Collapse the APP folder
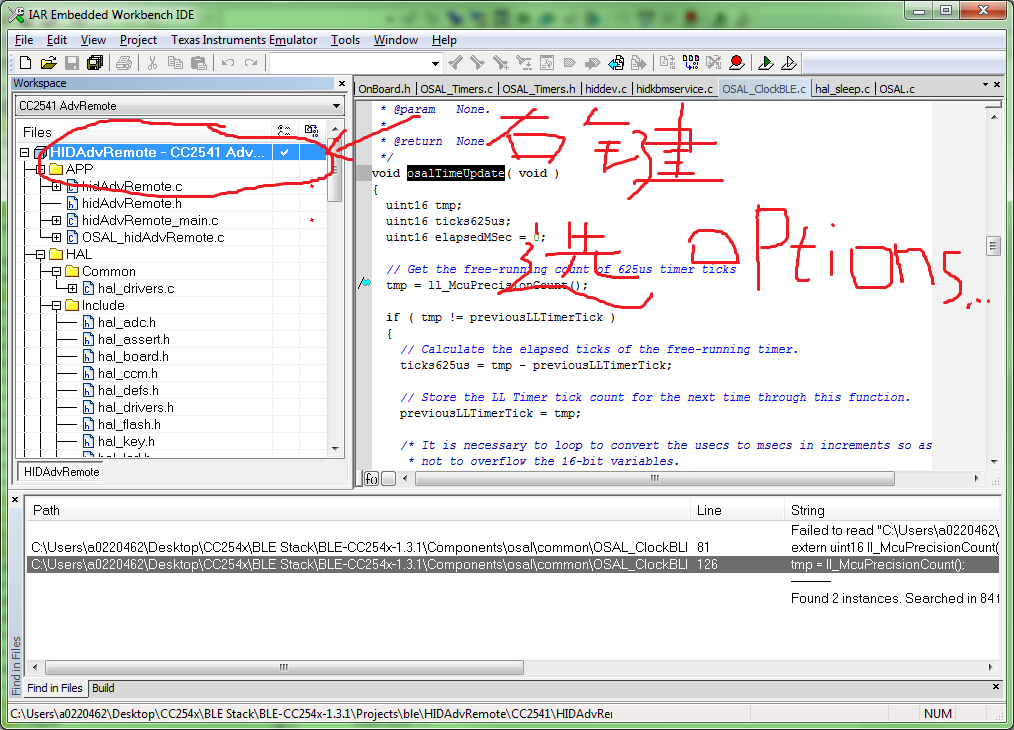 point(40,169)
